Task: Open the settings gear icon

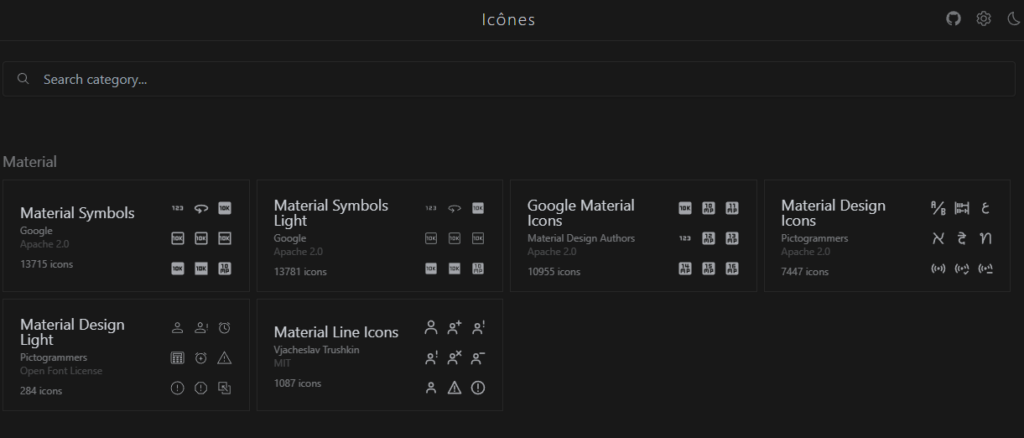Action: point(983,19)
